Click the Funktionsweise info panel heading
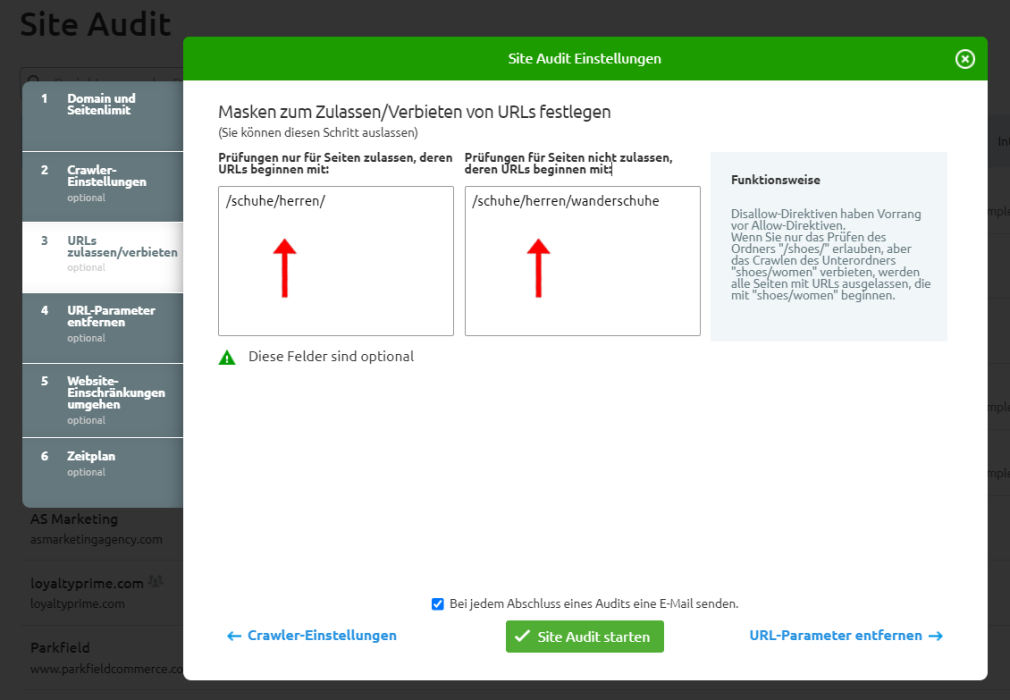Screen dimensions: 1010x700 [x=775, y=181]
